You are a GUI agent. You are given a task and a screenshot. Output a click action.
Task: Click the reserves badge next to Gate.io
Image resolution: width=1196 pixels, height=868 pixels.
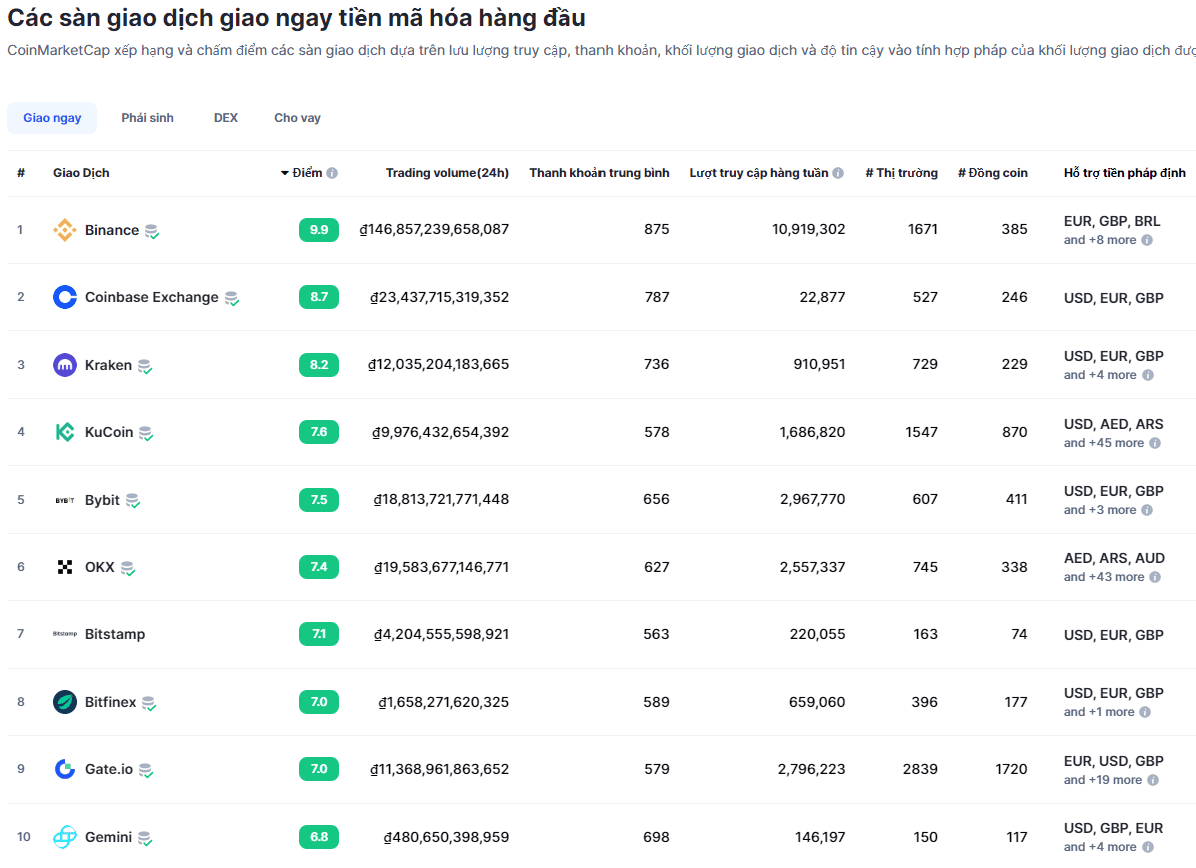[146, 770]
